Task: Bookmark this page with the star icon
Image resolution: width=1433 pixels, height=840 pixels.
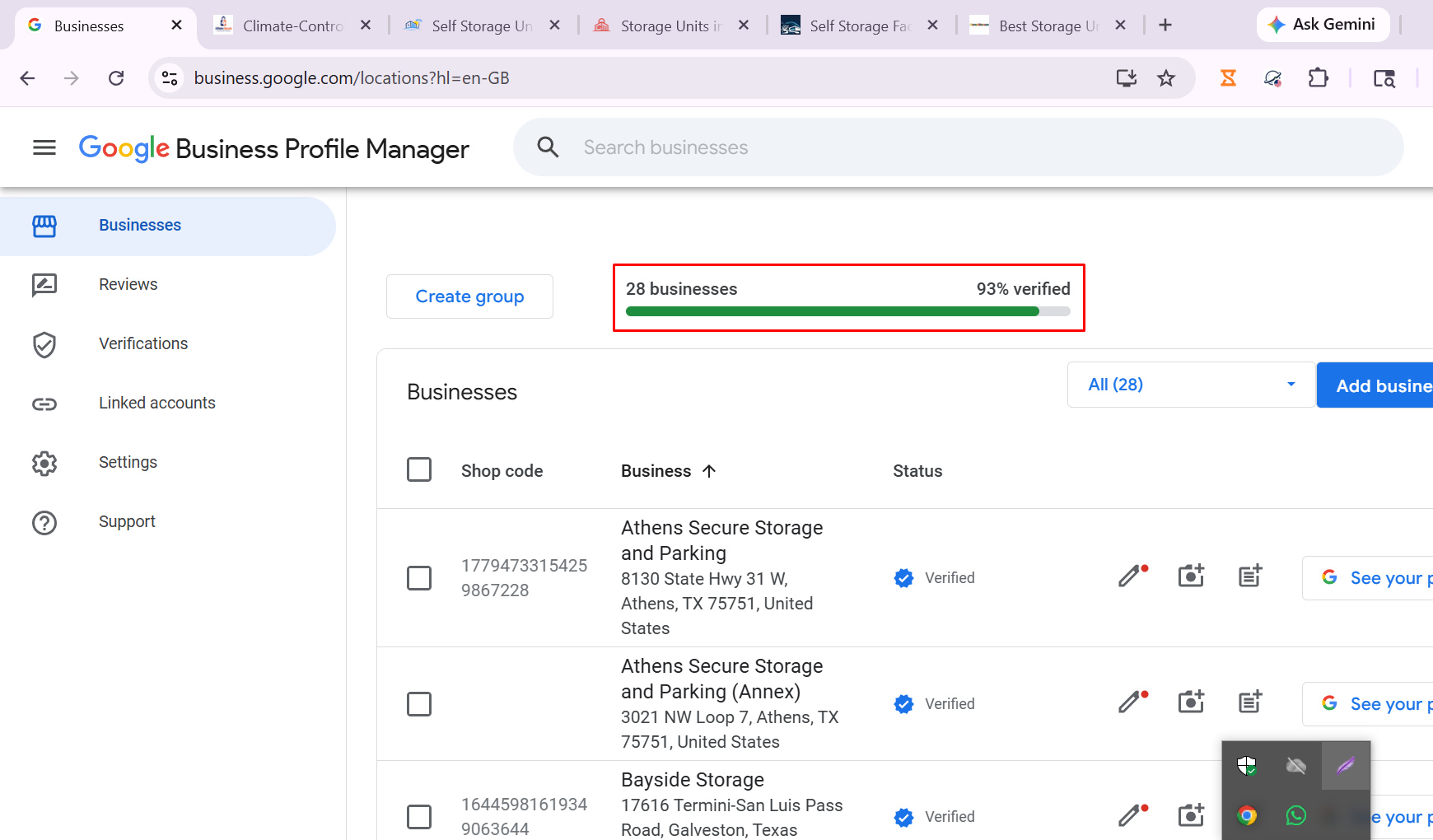Action: pos(1166,78)
